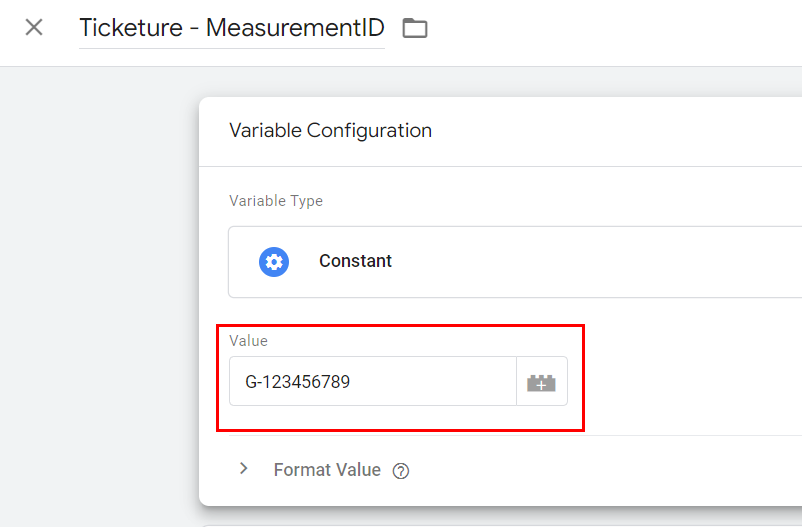Viewport: 802px width, 527px height.
Task: Expand Format Value with the chevron arrow
Action: [x=244, y=469]
